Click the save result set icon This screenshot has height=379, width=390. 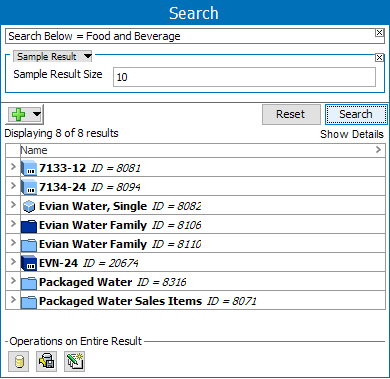point(47,361)
